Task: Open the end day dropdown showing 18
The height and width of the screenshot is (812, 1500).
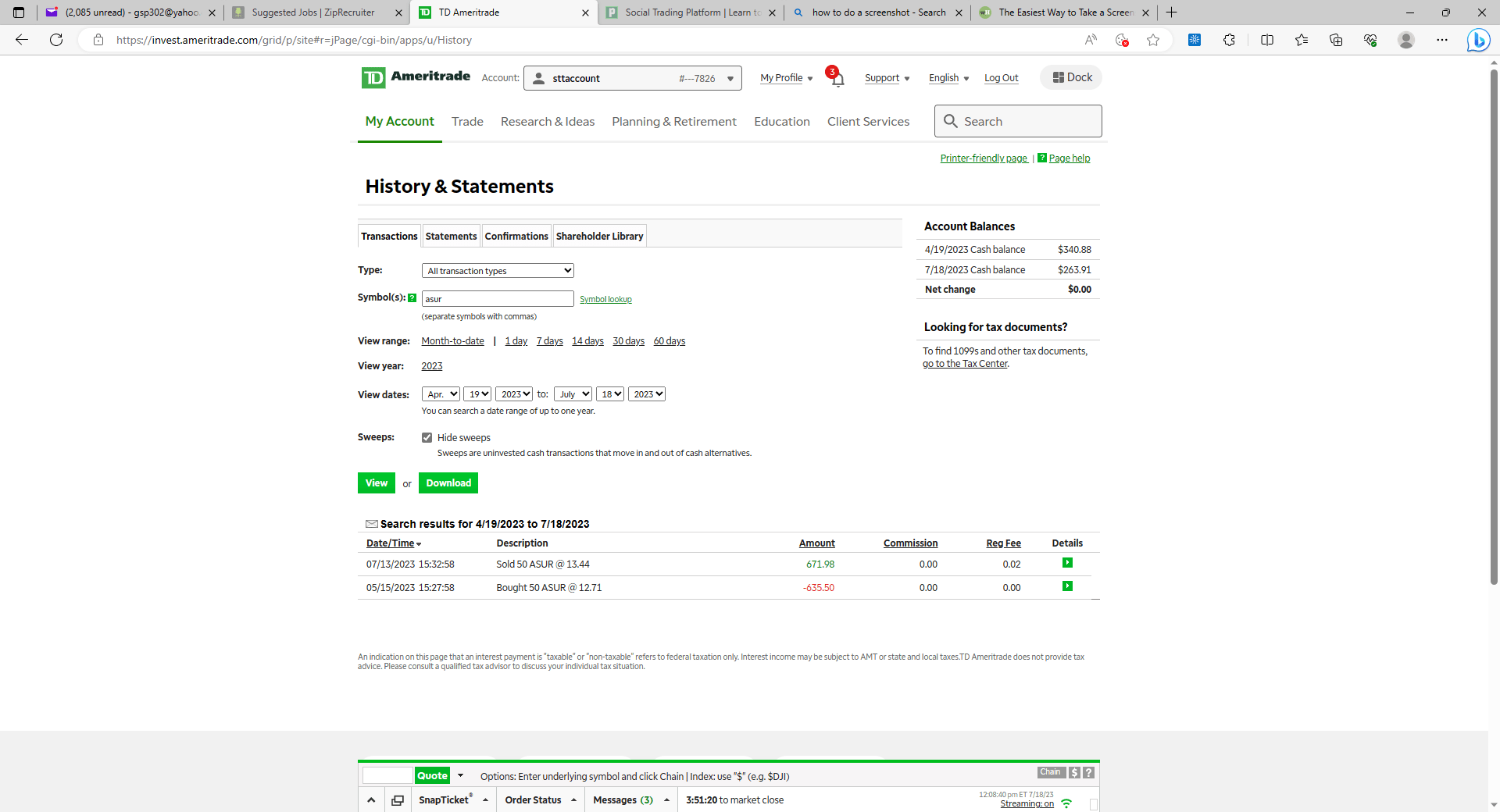Action: (610, 394)
